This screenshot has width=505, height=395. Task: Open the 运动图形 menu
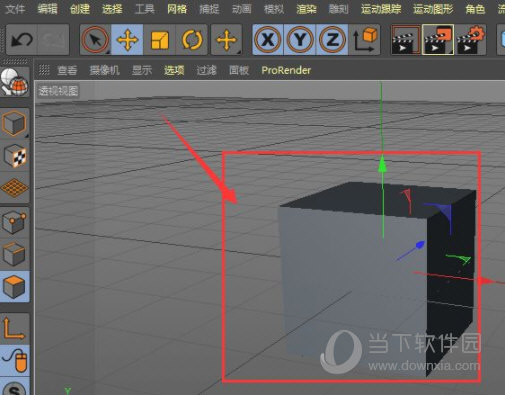click(433, 9)
